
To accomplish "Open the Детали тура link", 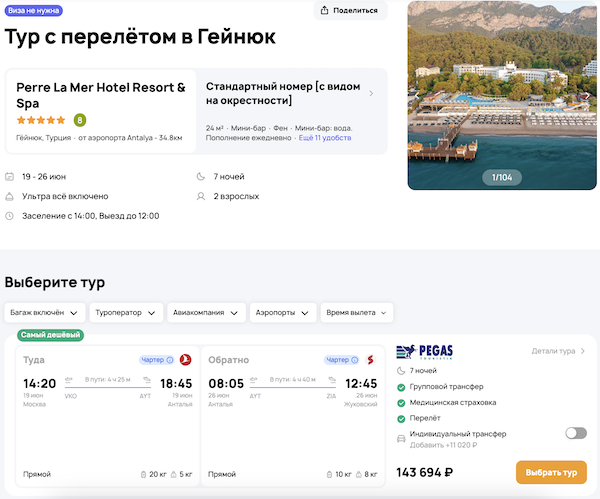I will [x=558, y=351].
